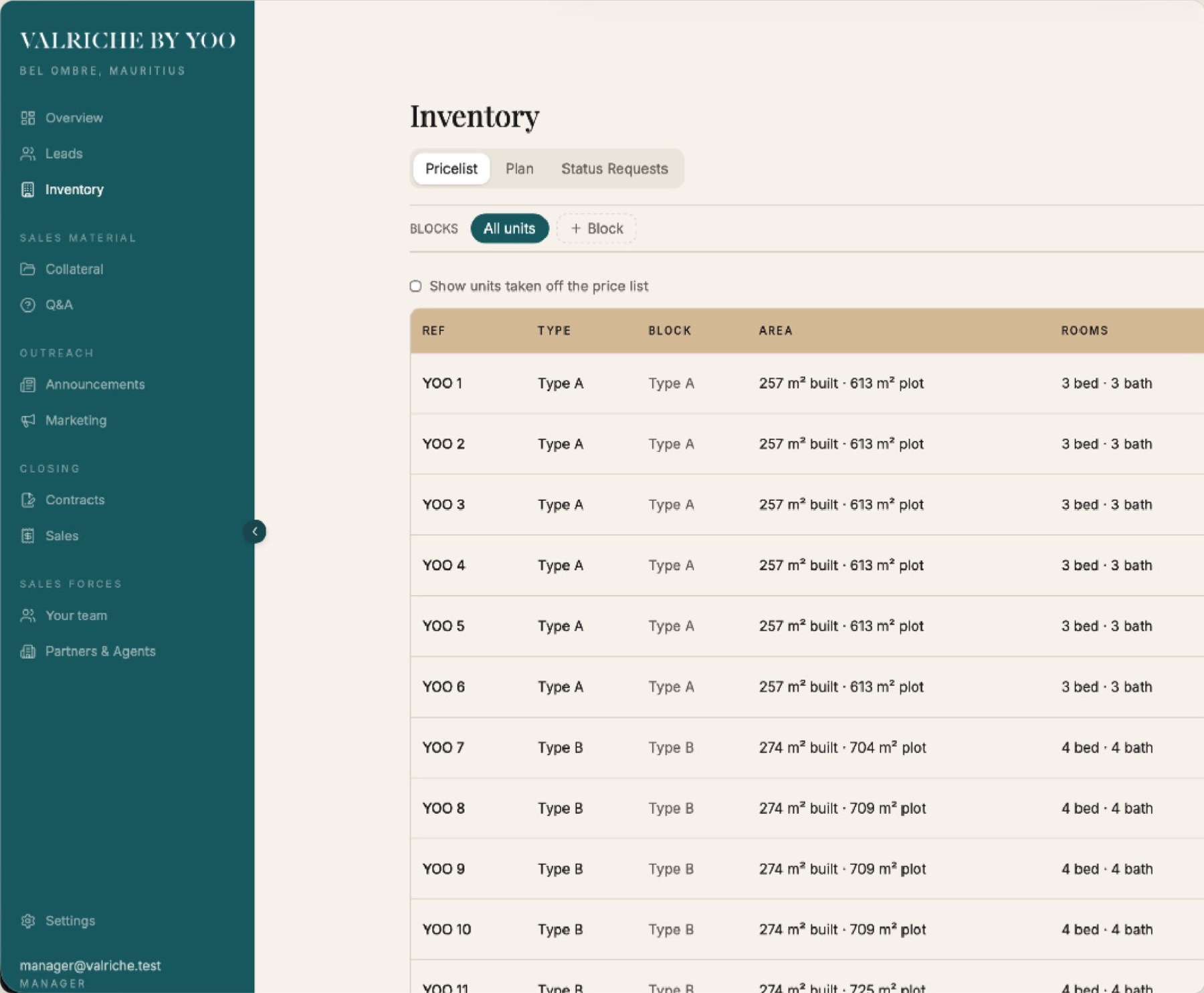The height and width of the screenshot is (993, 1204).
Task: Click the Contracts document icon
Action: tap(27, 500)
